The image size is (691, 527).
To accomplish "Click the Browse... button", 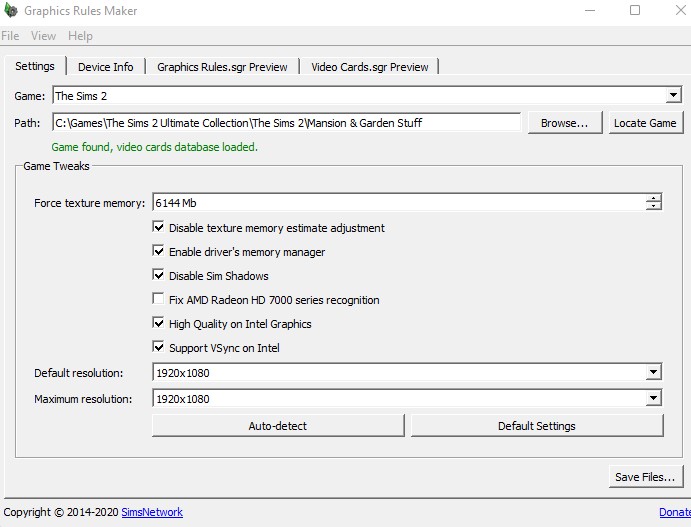I will pyautogui.click(x=565, y=123).
